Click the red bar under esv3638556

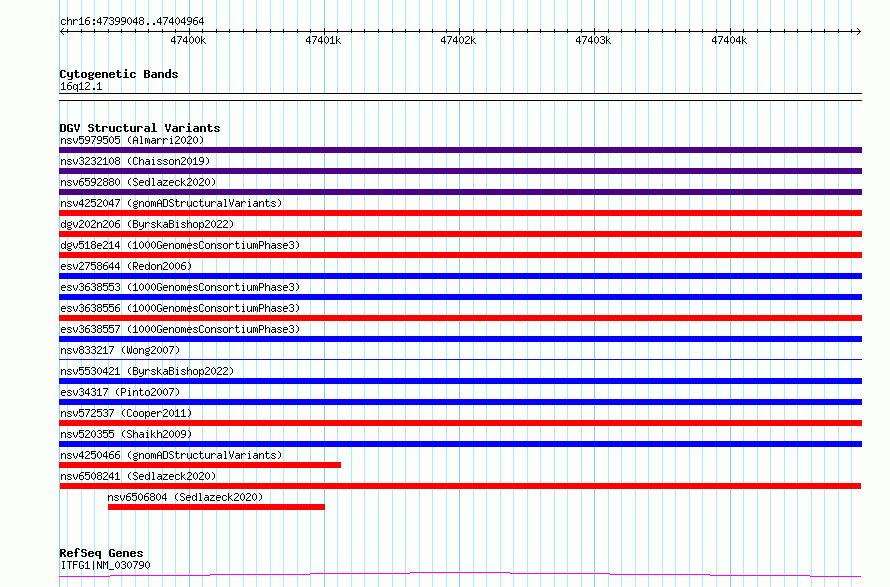tap(460, 318)
